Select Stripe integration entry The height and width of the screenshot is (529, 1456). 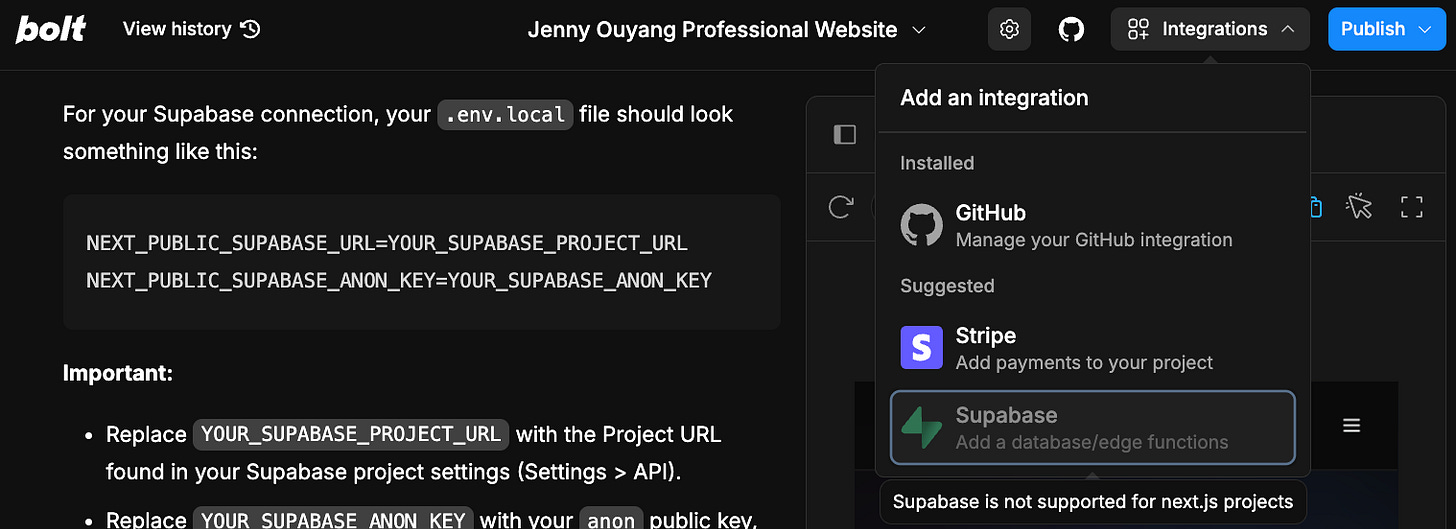1092,348
